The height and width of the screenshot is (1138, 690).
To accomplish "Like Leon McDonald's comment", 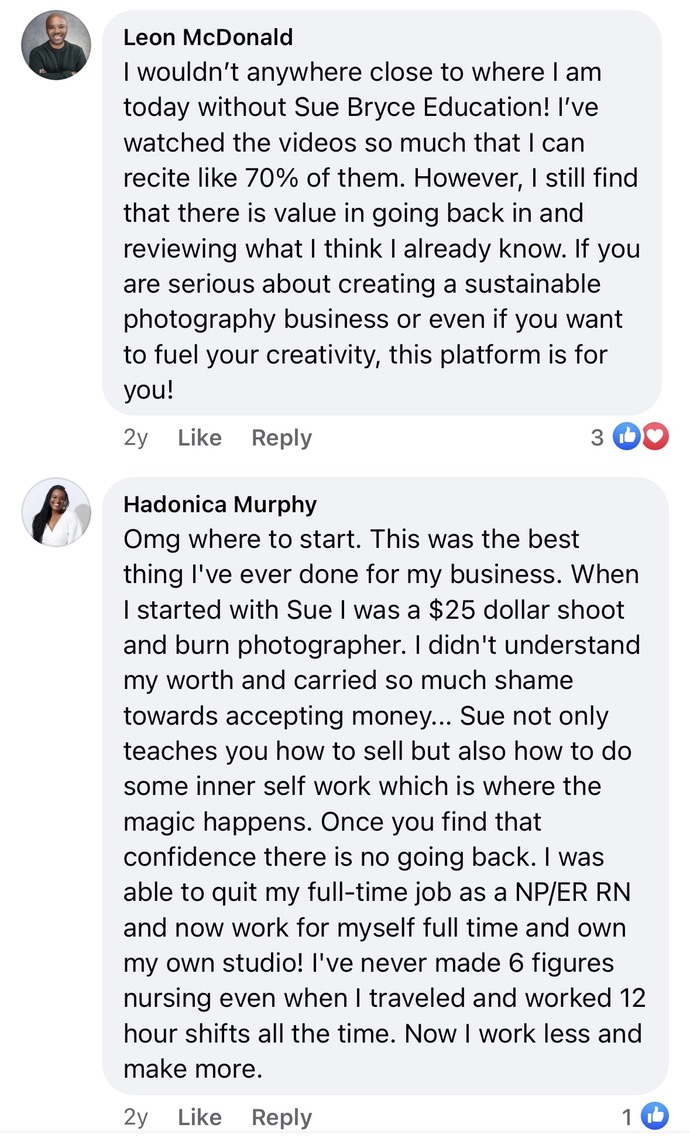I will tap(199, 438).
